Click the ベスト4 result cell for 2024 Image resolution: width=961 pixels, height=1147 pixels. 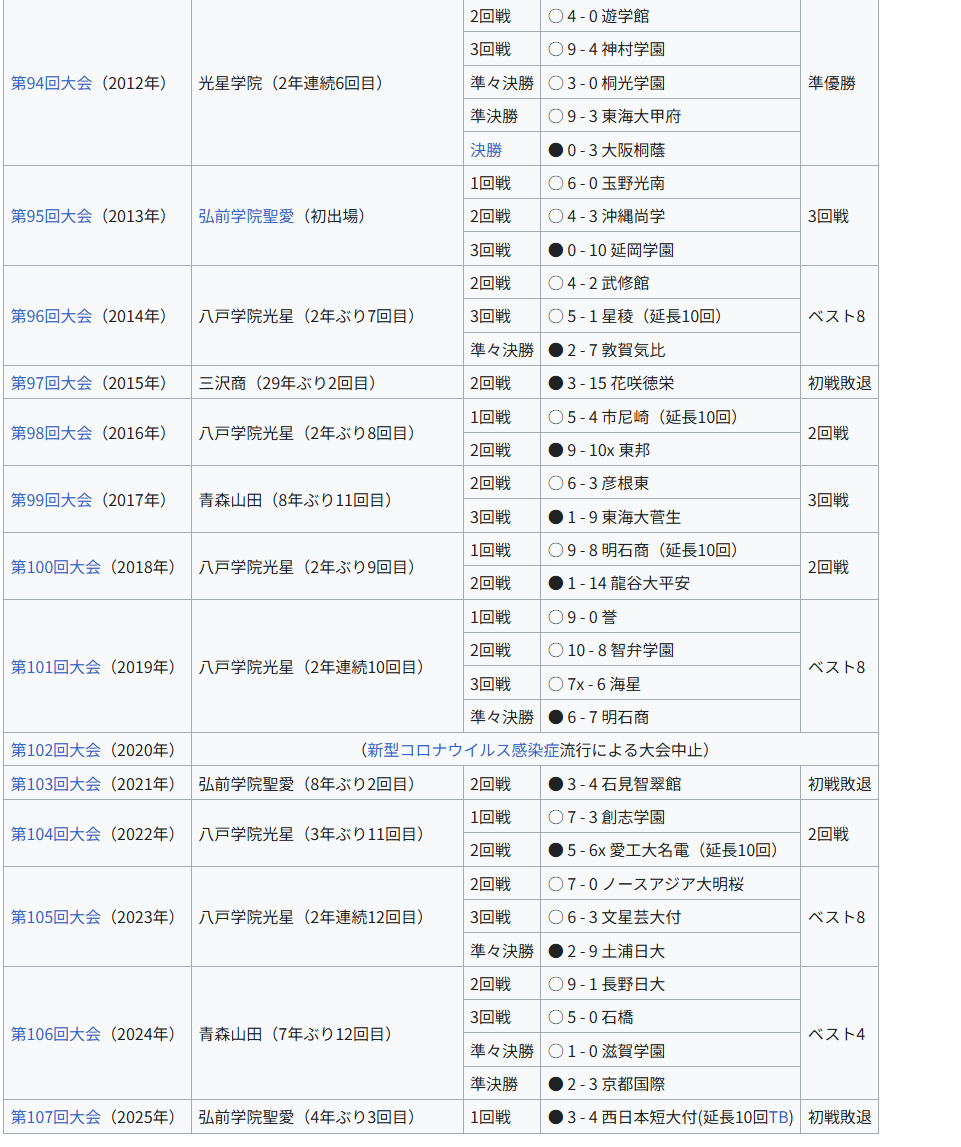coord(836,1034)
